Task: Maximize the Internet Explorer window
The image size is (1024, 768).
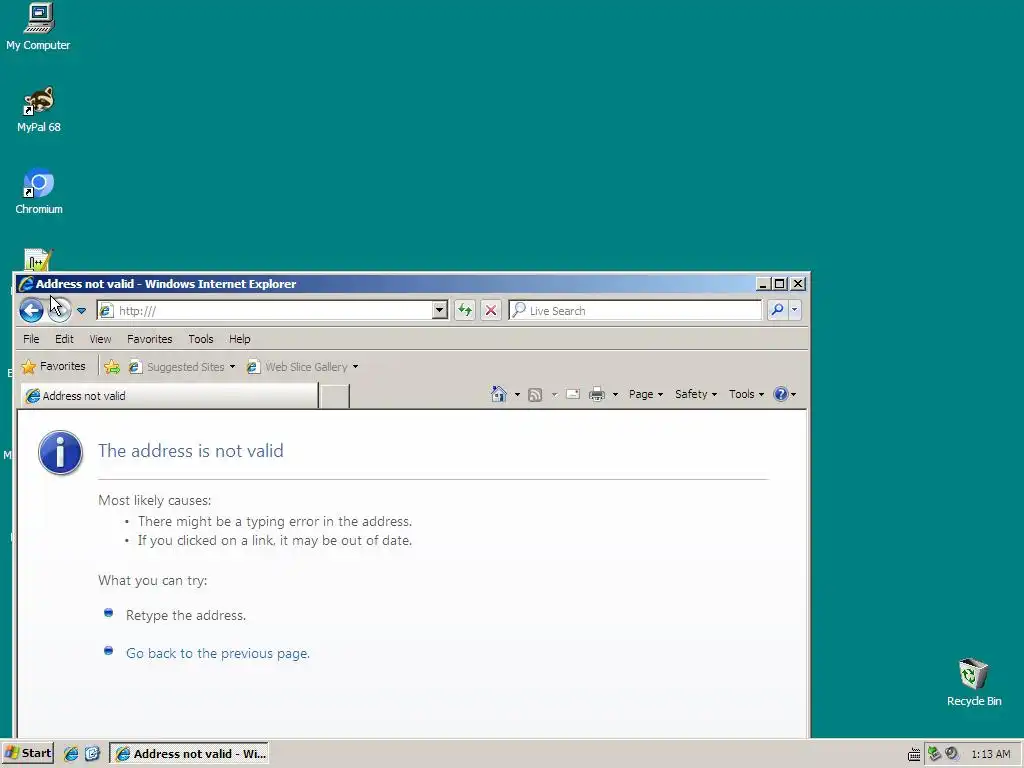Action: coord(779,284)
